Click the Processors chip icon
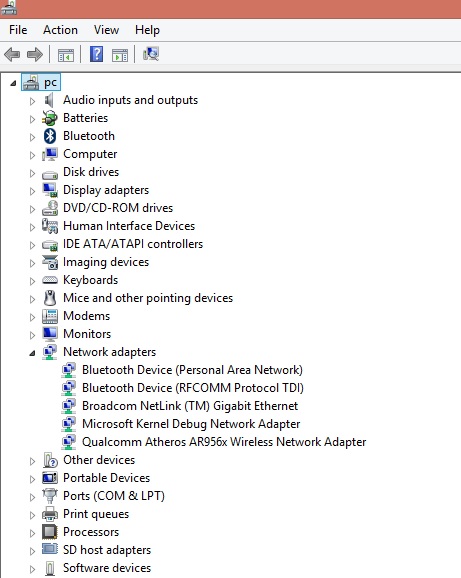 tap(50, 532)
